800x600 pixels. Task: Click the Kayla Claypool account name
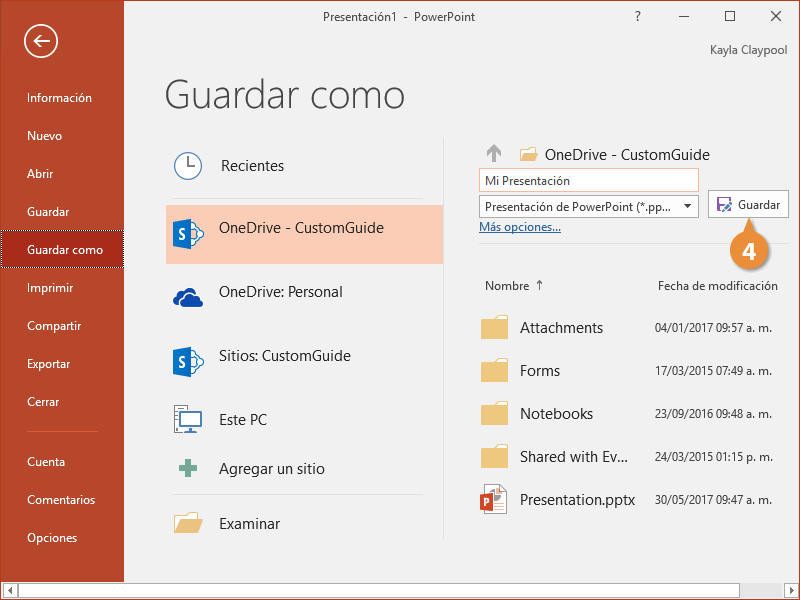pos(748,50)
